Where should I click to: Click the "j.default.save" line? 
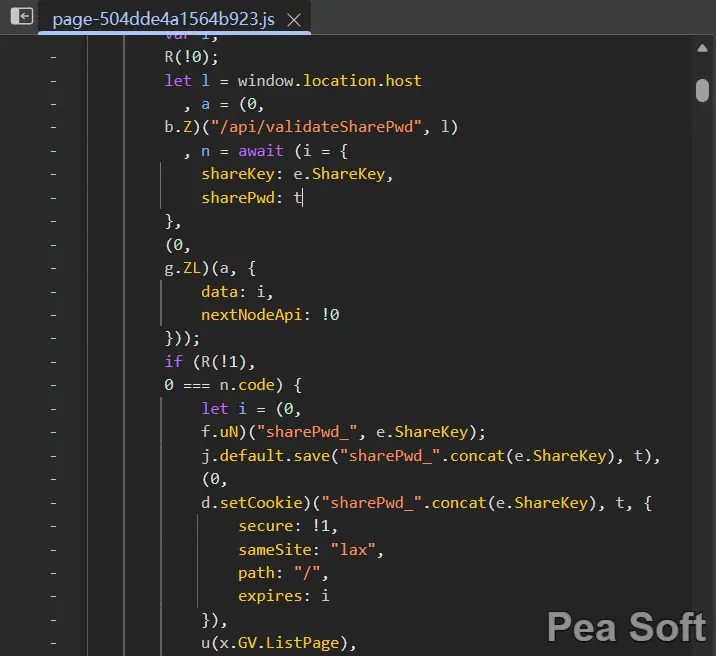pos(431,456)
